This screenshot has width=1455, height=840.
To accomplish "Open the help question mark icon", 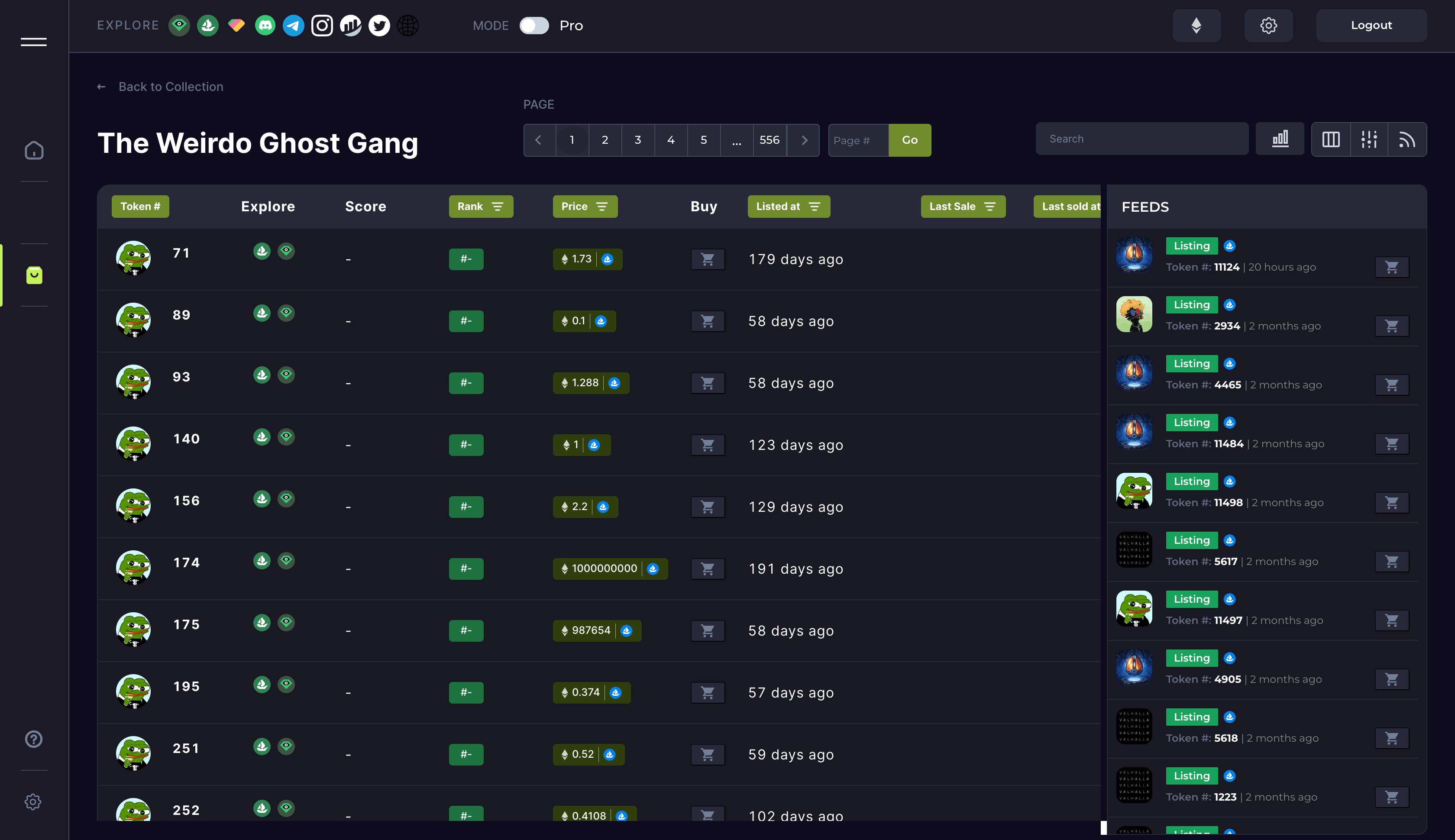I will [x=33, y=739].
